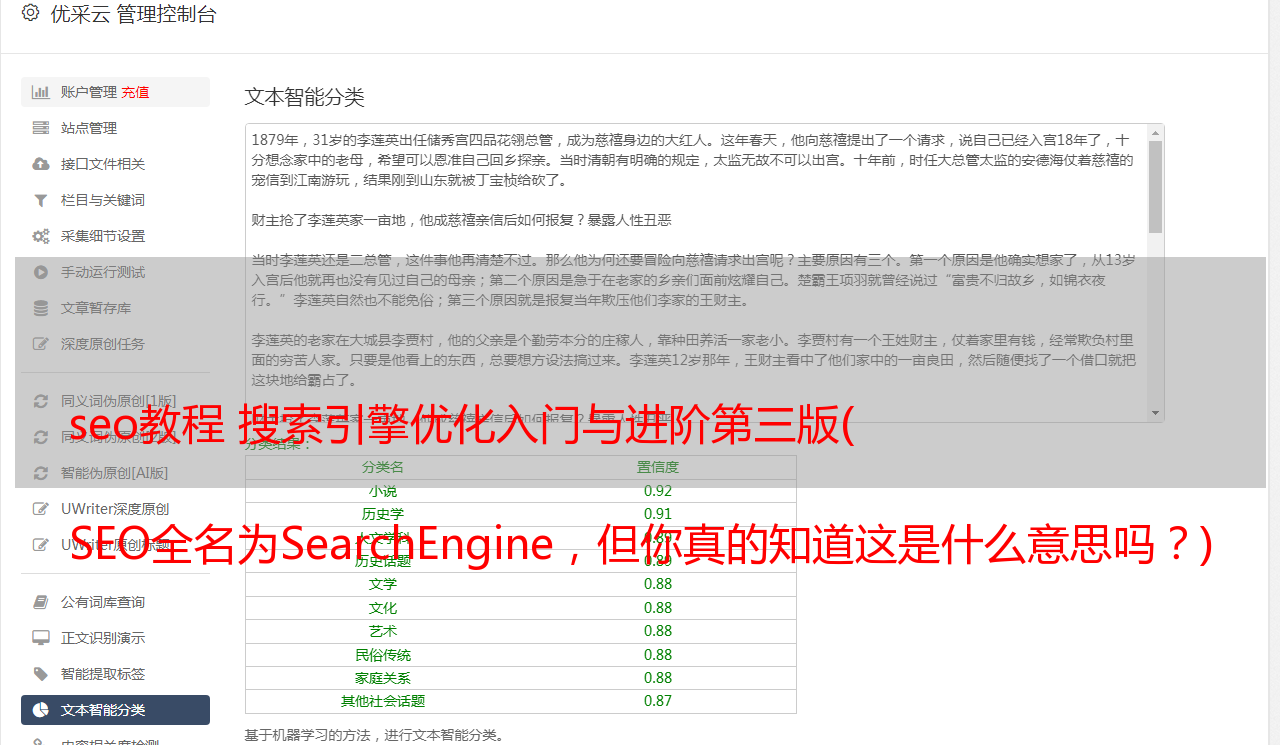This screenshot has height=745, width=1280.
Task: Click the 0.88 value in the 民俗传统 row
Action: [658, 655]
